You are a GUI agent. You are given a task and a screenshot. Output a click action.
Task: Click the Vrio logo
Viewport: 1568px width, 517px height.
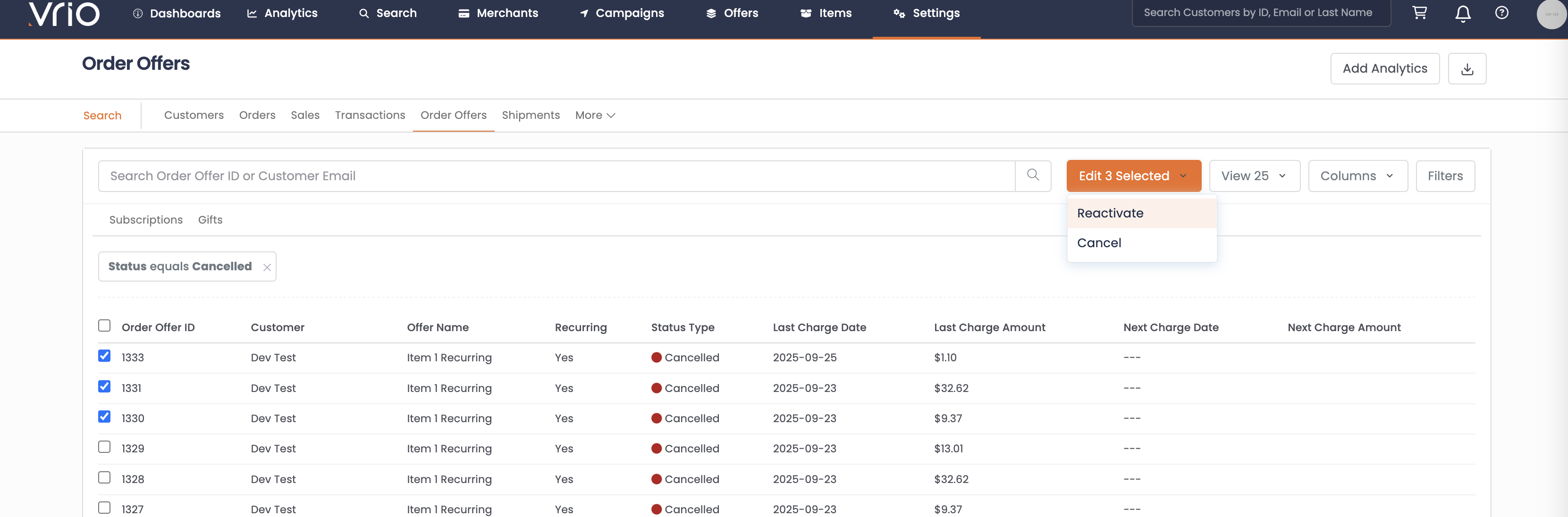point(64,13)
